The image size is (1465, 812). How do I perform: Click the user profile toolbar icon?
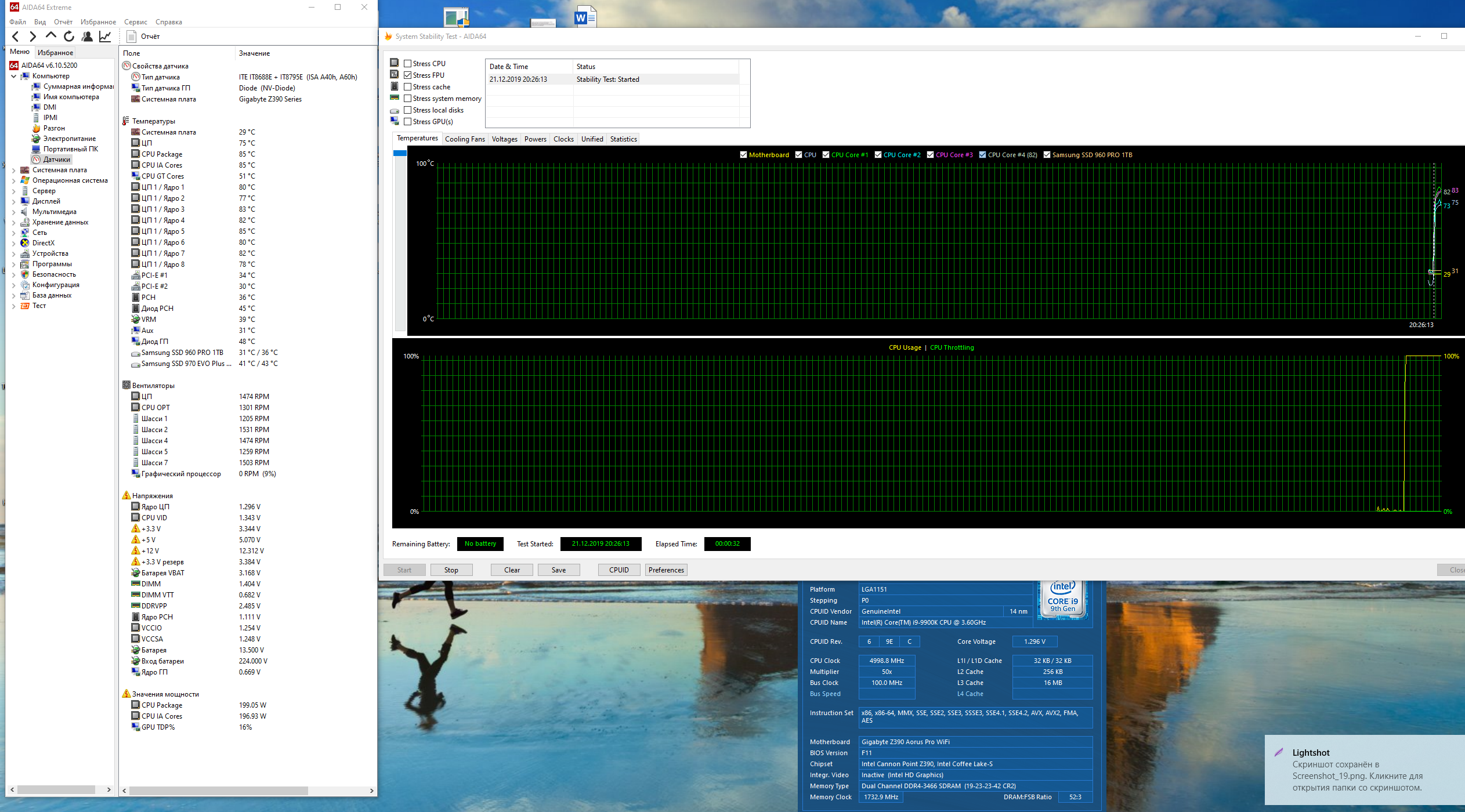87,37
